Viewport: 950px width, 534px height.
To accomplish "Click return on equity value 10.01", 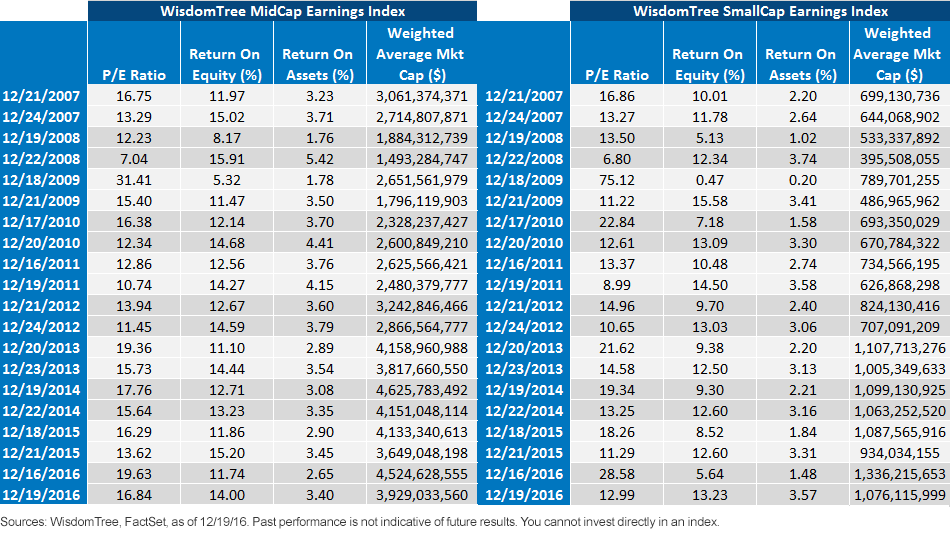I will point(709,96).
